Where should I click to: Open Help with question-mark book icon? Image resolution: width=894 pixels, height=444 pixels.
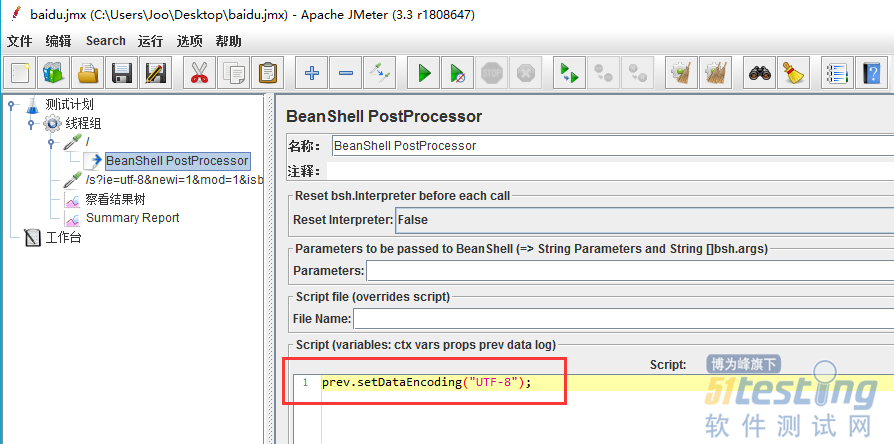pyautogui.click(x=871, y=73)
